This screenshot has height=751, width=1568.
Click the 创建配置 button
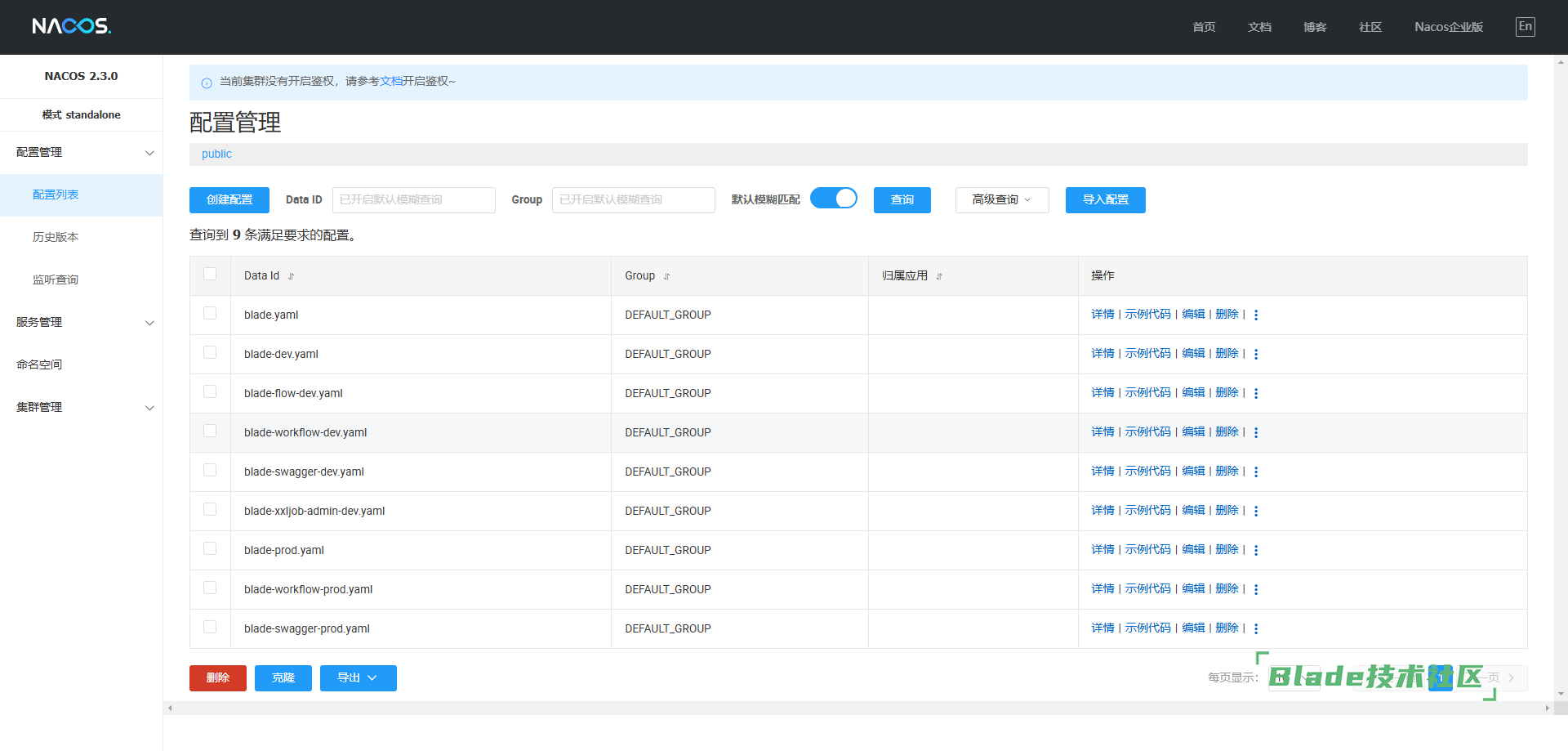pos(229,200)
